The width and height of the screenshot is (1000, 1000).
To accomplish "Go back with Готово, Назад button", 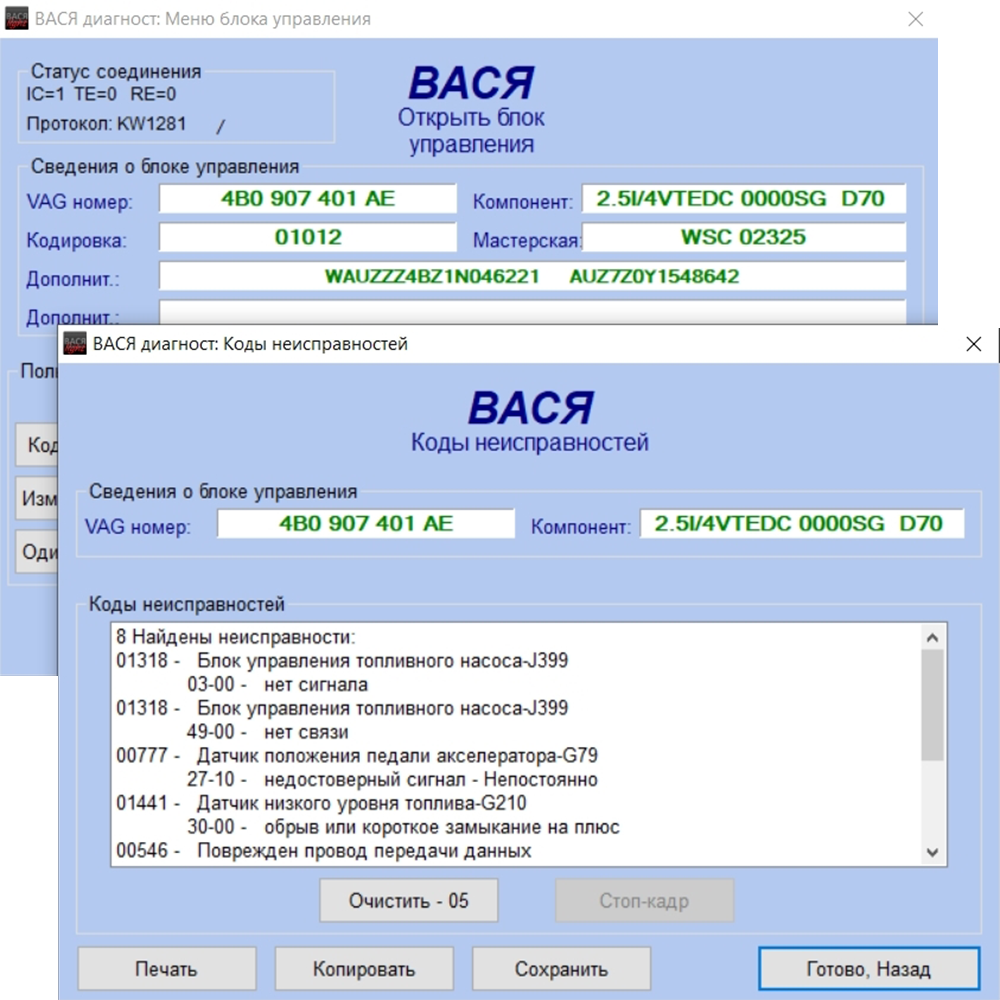I will point(868,969).
